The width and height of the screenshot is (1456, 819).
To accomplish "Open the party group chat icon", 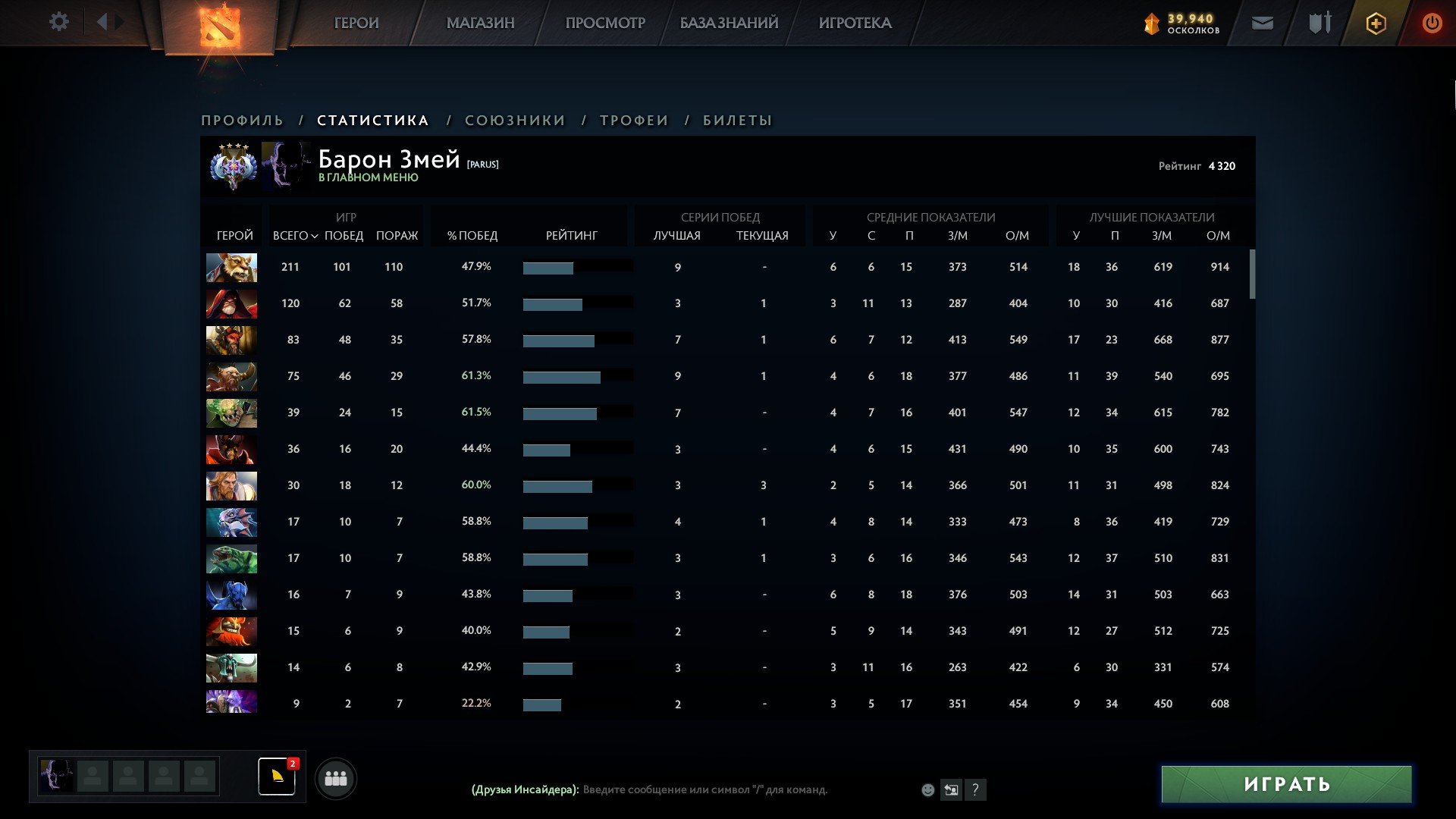I will [335, 779].
